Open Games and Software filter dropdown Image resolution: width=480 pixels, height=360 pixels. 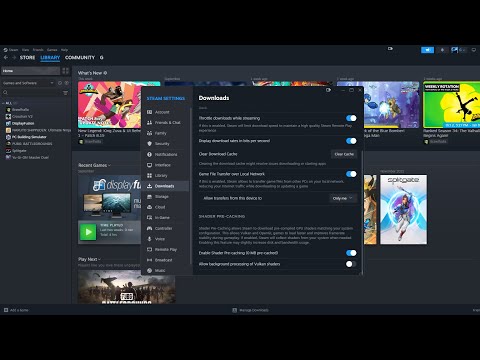[x=28, y=83]
